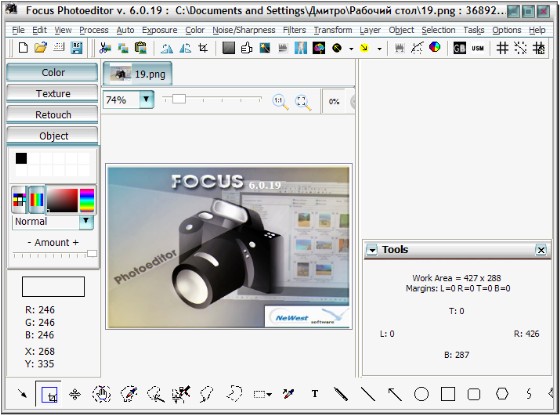560x415 pixels.
Task: Click the rainbow spectrum mode icon
Action: tap(37, 200)
